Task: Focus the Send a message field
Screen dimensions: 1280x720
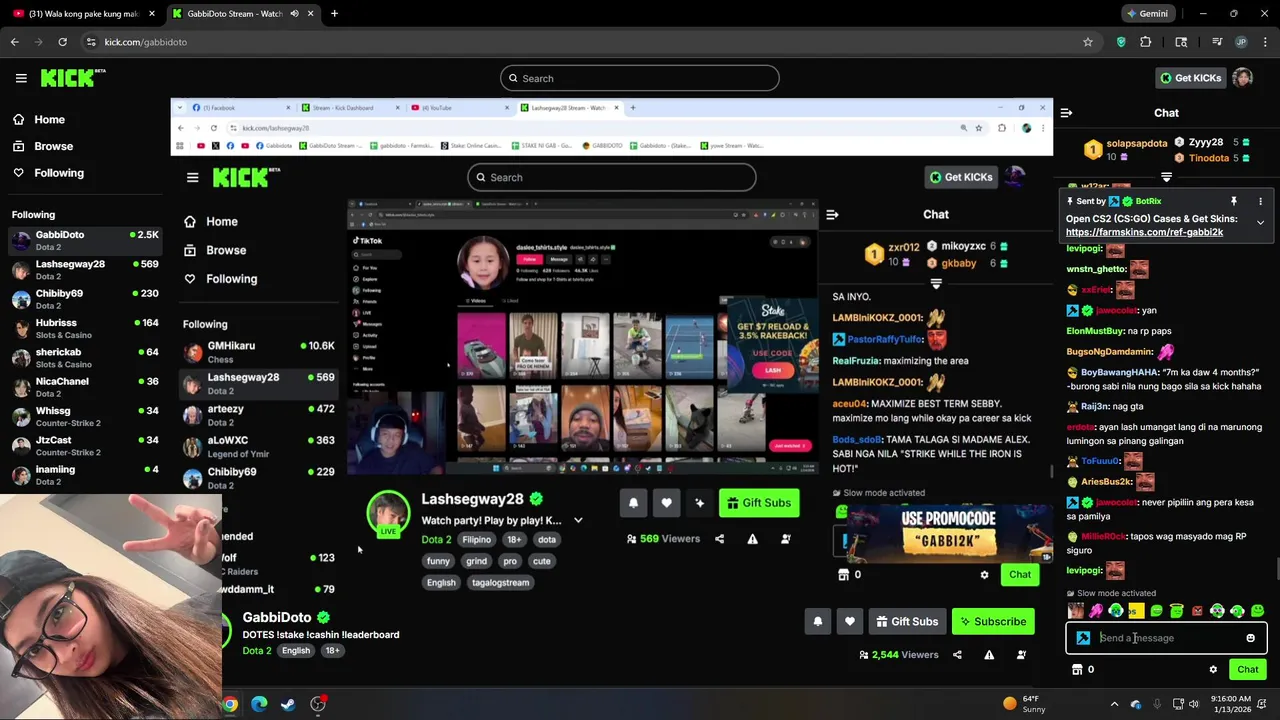Action: click(1166, 638)
